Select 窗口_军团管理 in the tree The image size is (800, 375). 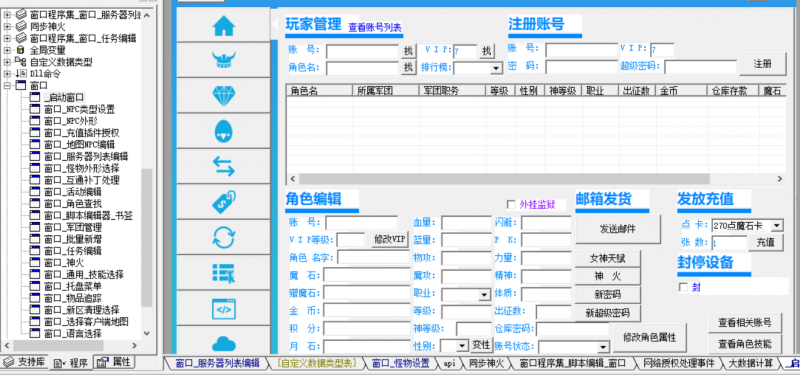pyautogui.click(x=72, y=227)
